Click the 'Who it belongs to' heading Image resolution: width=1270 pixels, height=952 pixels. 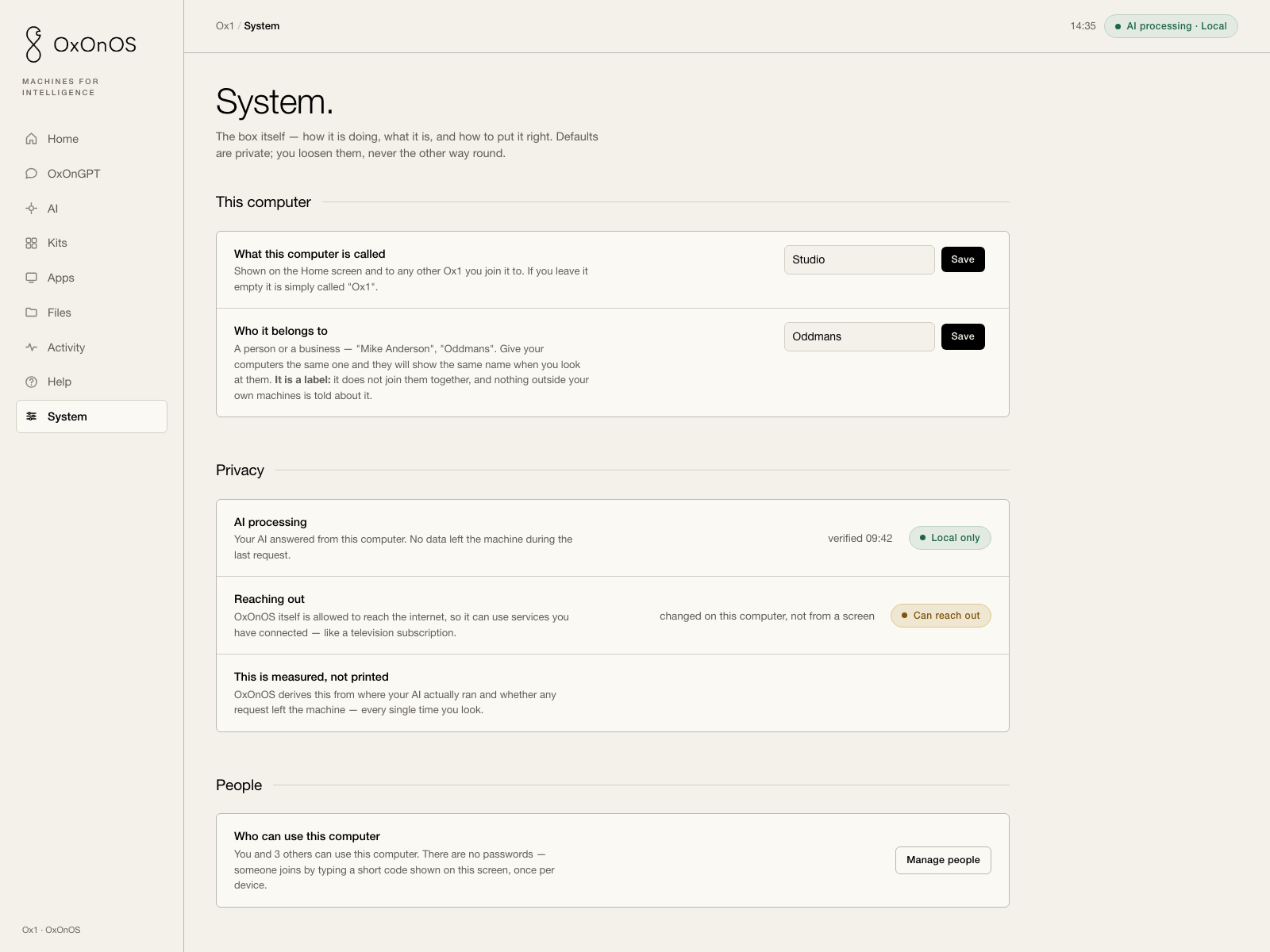[281, 331]
